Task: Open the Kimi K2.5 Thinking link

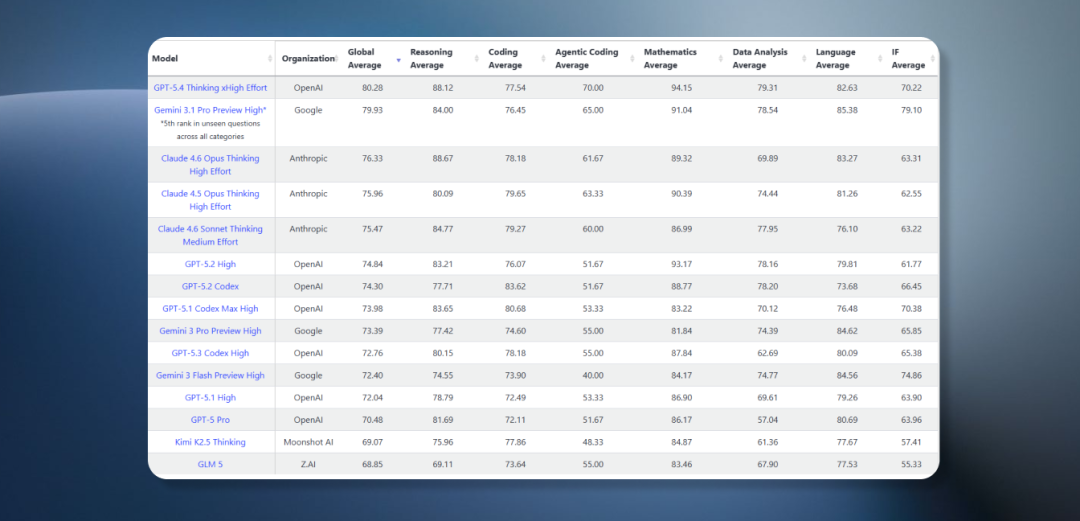Action: [x=210, y=442]
